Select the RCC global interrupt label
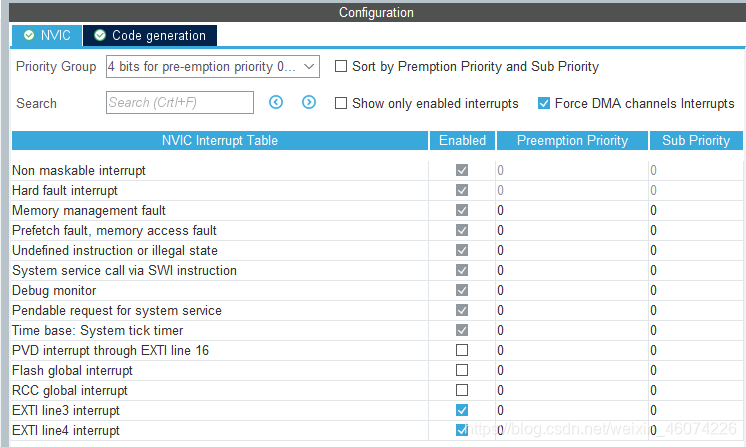 click(x=70, y=390)
